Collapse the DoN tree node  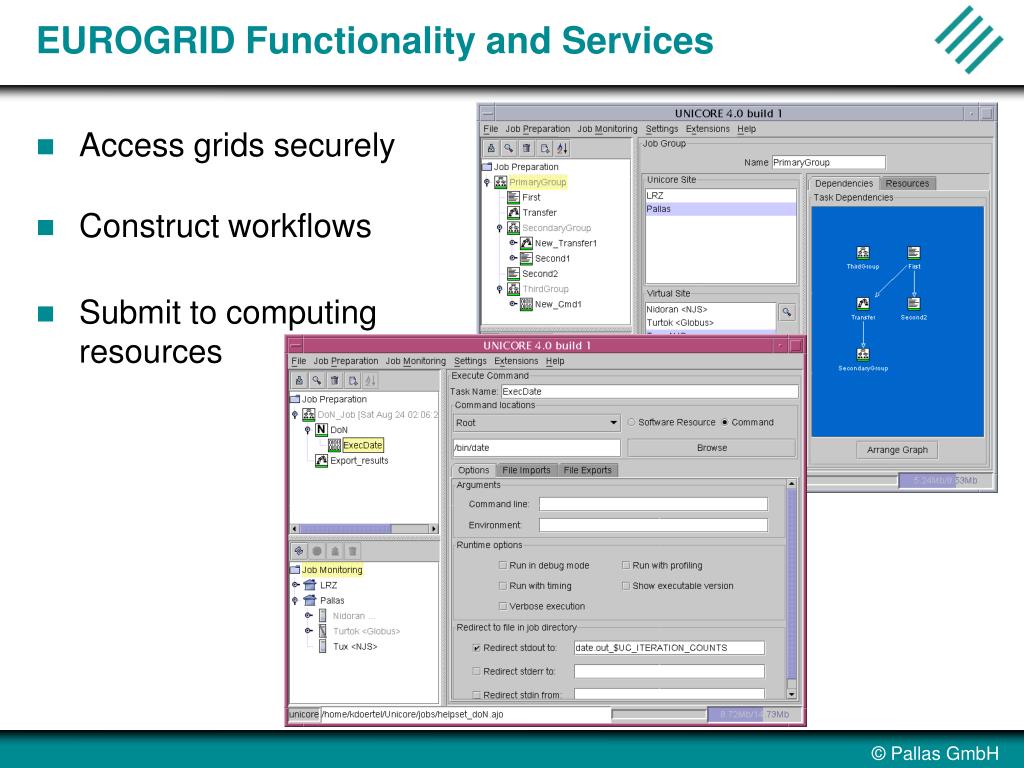tap(308, 430)
